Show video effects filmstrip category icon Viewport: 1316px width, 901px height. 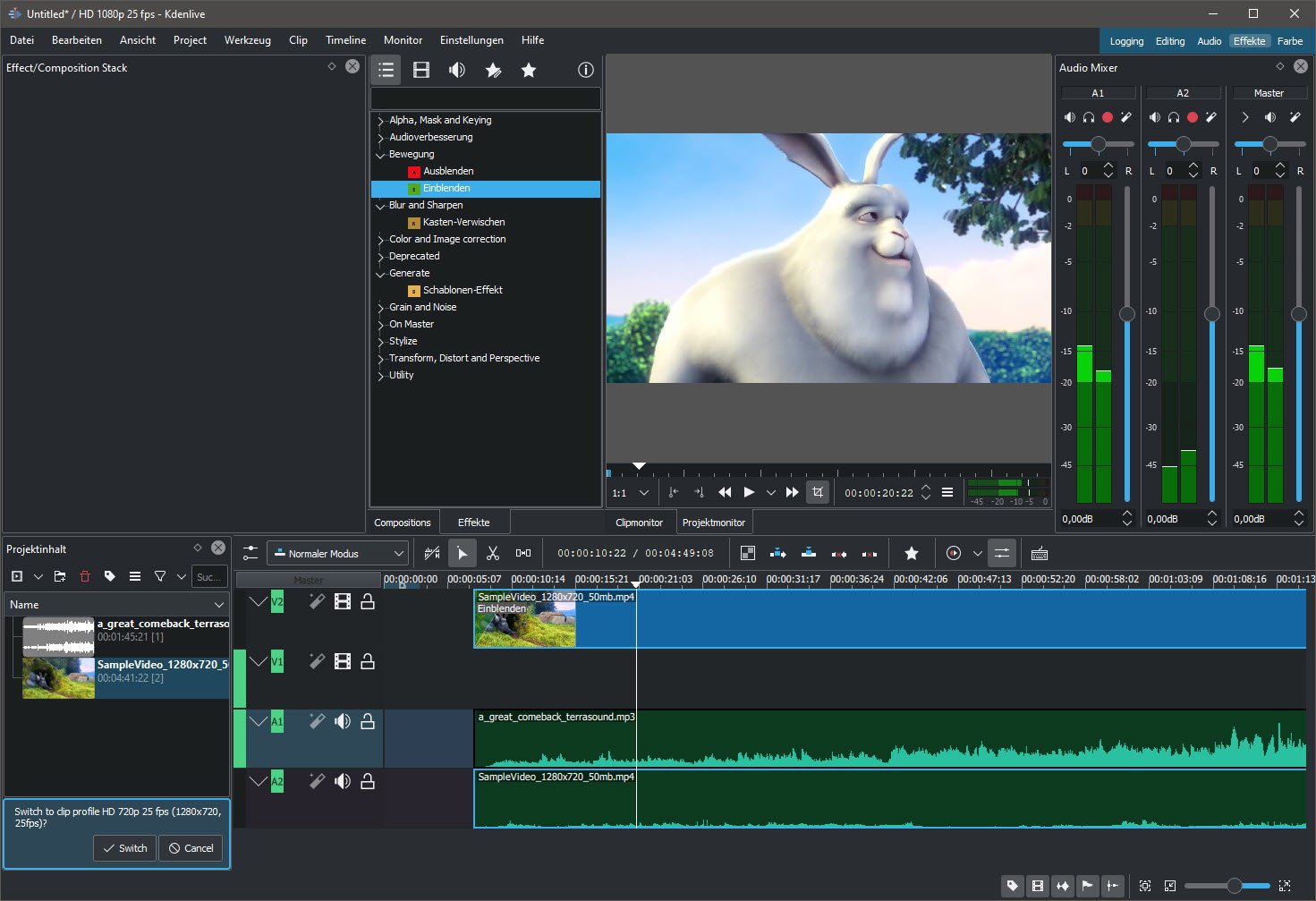point(421,70)
